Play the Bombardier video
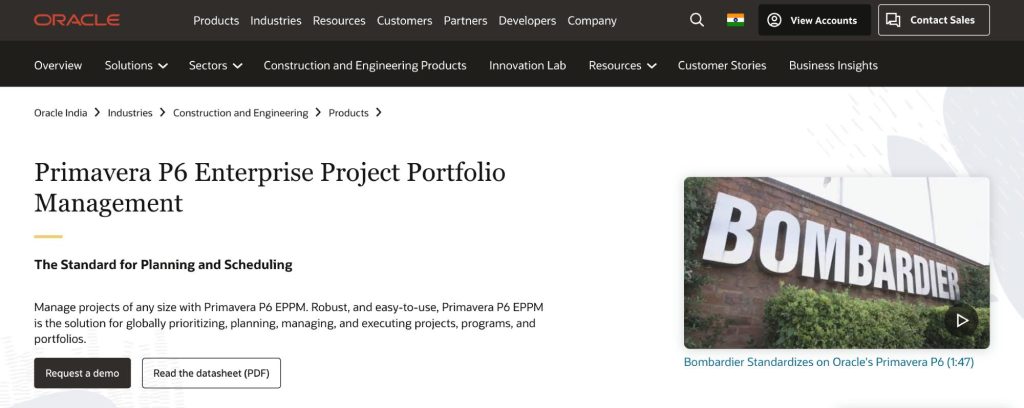Viewport: 1024px width, 408px height. [961, 321]
